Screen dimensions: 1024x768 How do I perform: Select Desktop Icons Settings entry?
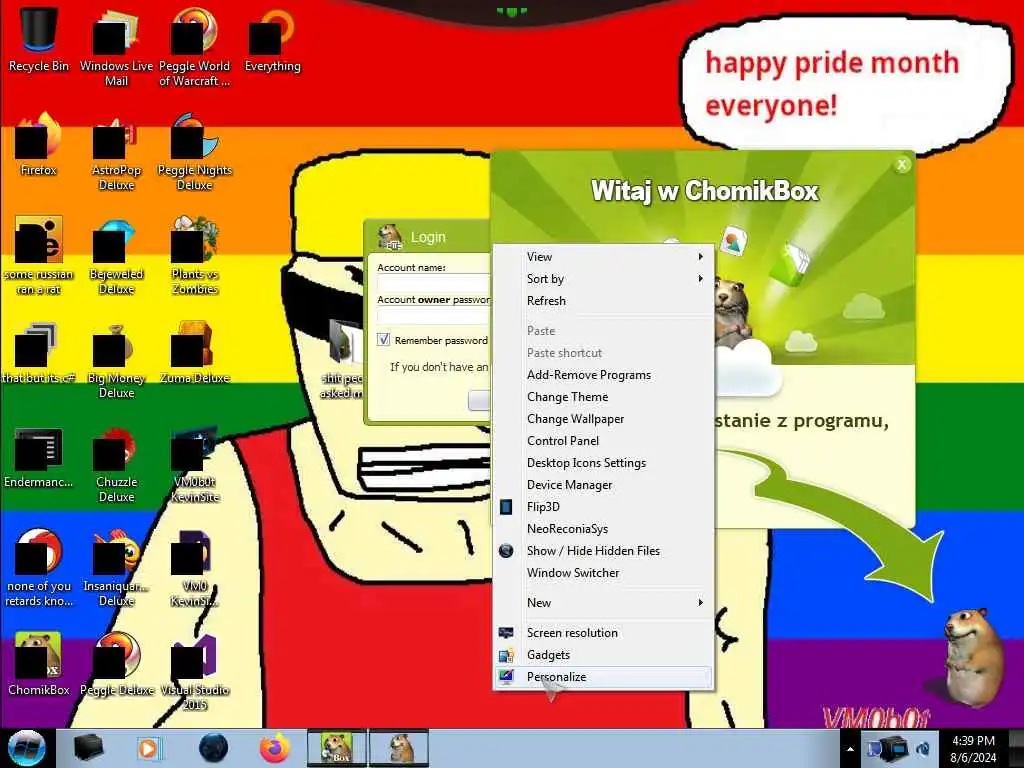tap(603, 463)
